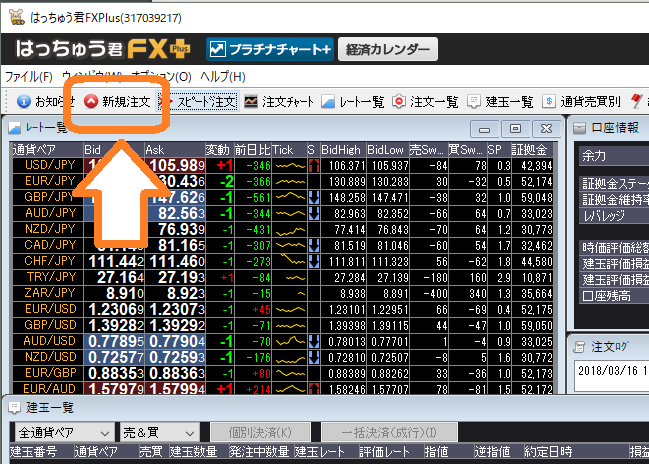Click the EUR/GBP Bid price 0.88353
This screenshot has height=464, width=649.
click(x=114, y=373)
